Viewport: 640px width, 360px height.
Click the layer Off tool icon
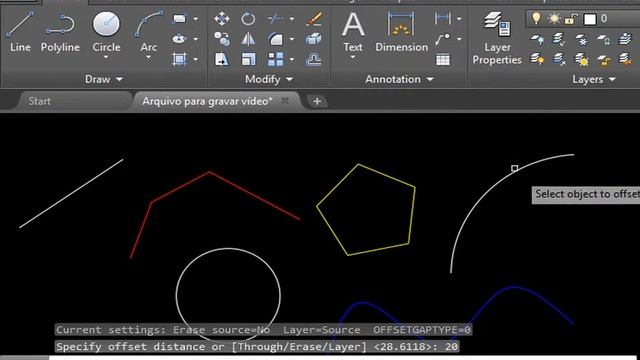tap(537, 40)
